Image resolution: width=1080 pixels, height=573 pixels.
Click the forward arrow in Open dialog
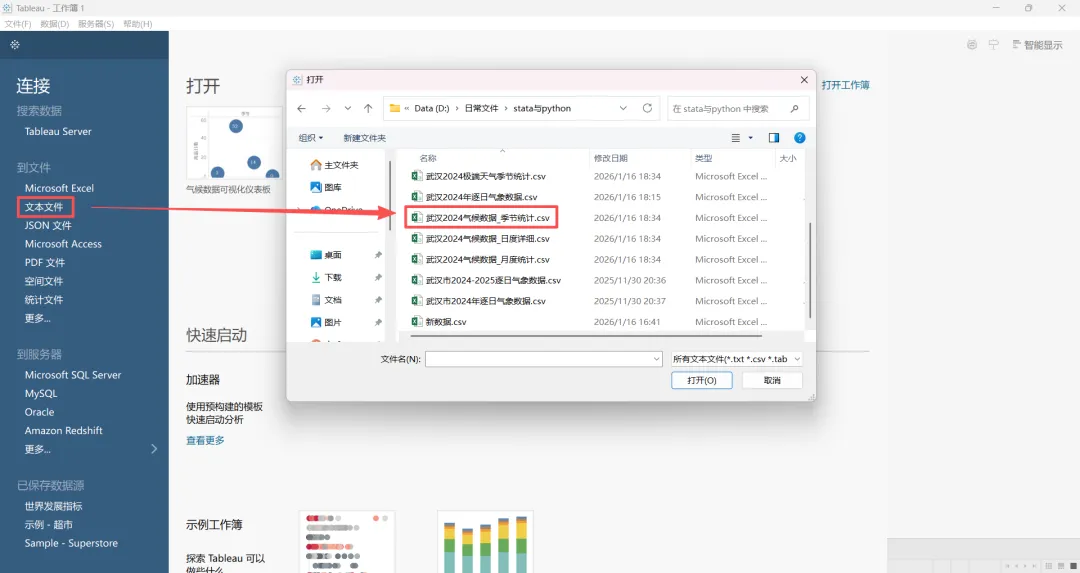pyautogui.click(x=326, y=108)
